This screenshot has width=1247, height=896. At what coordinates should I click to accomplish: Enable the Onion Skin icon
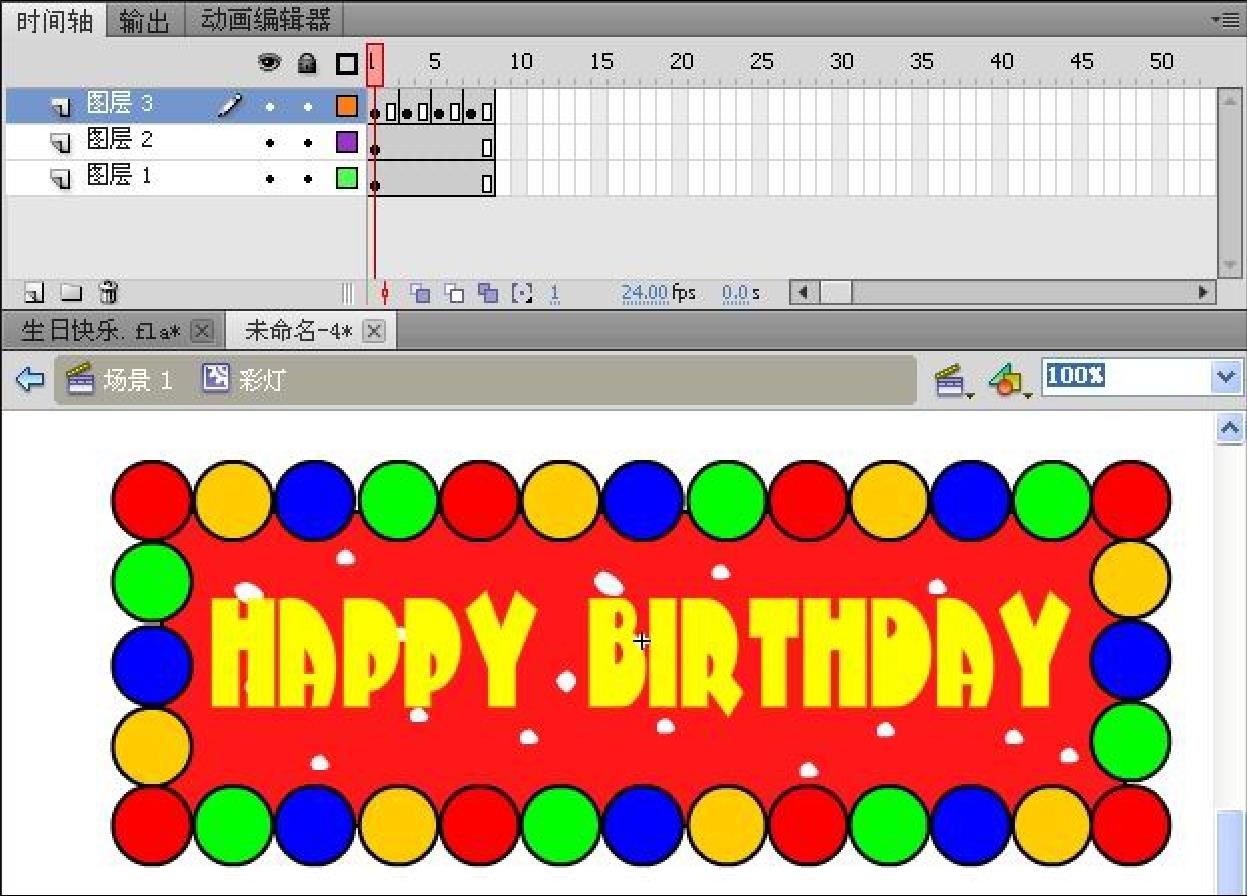click(420, 293)
